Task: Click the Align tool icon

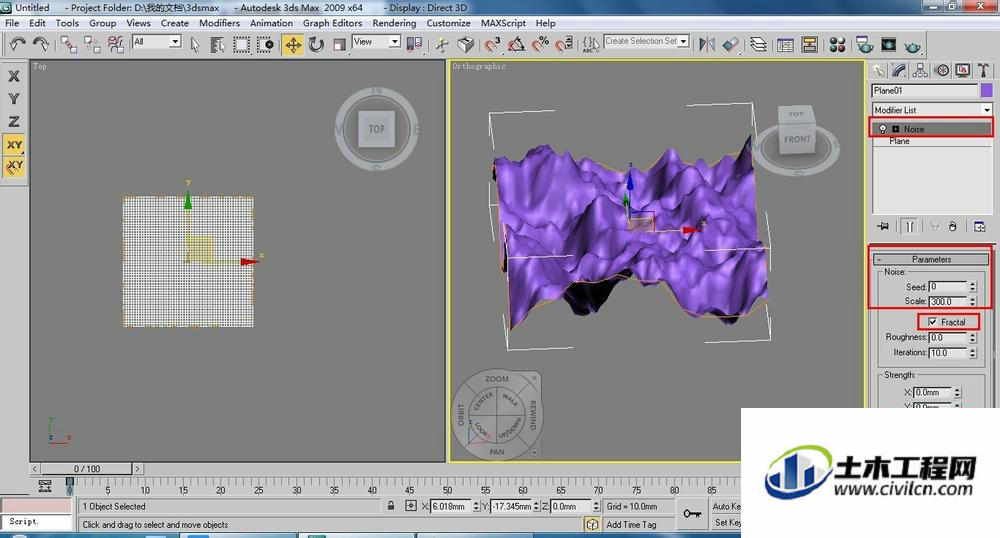Action: [x=731, y=44]
